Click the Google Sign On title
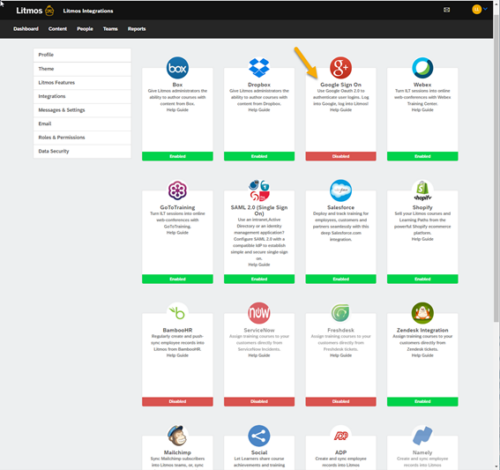 pos(341,85)
